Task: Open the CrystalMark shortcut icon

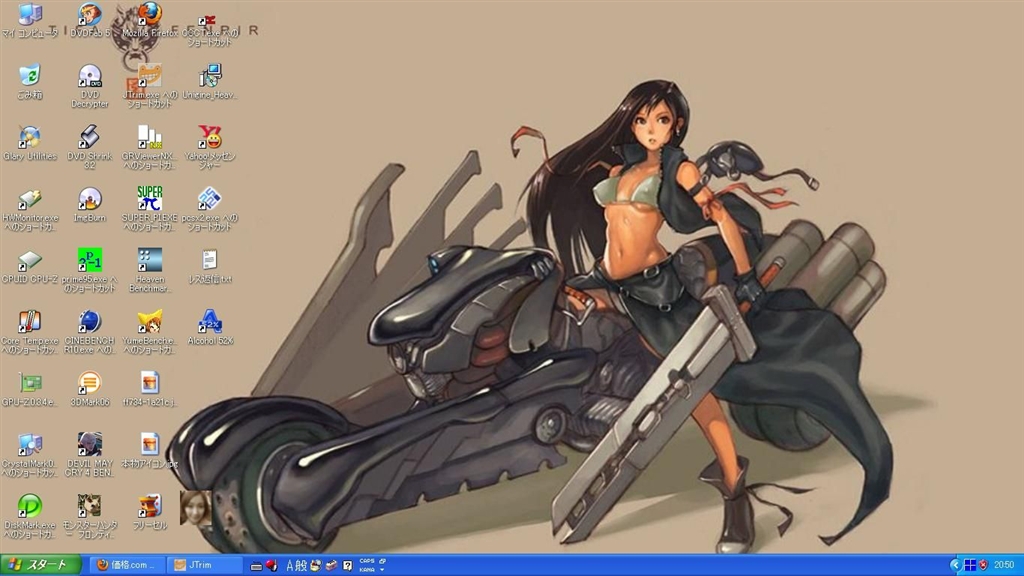Action: click(29, 455)
